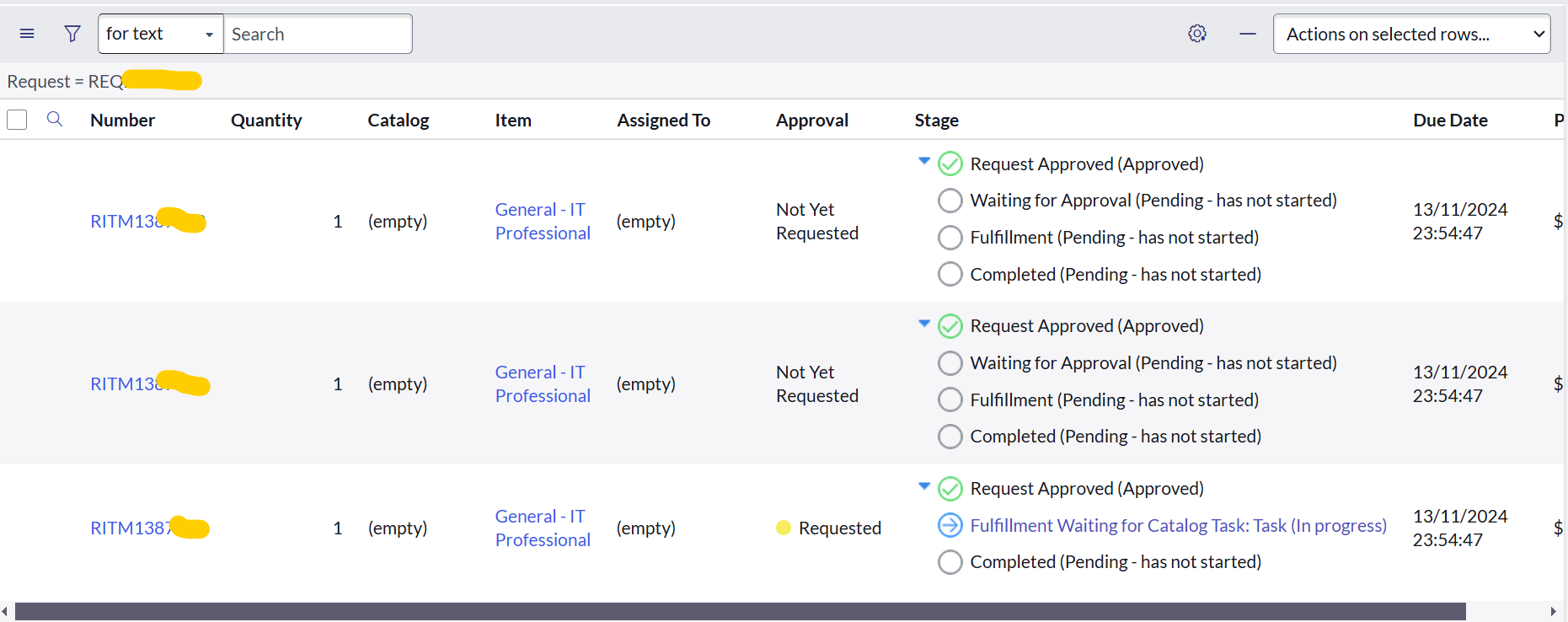The height and width of the screenshot is (622, 1568).
Task: Click first row's Completed pending circle icon
Action: coord(950,274)
